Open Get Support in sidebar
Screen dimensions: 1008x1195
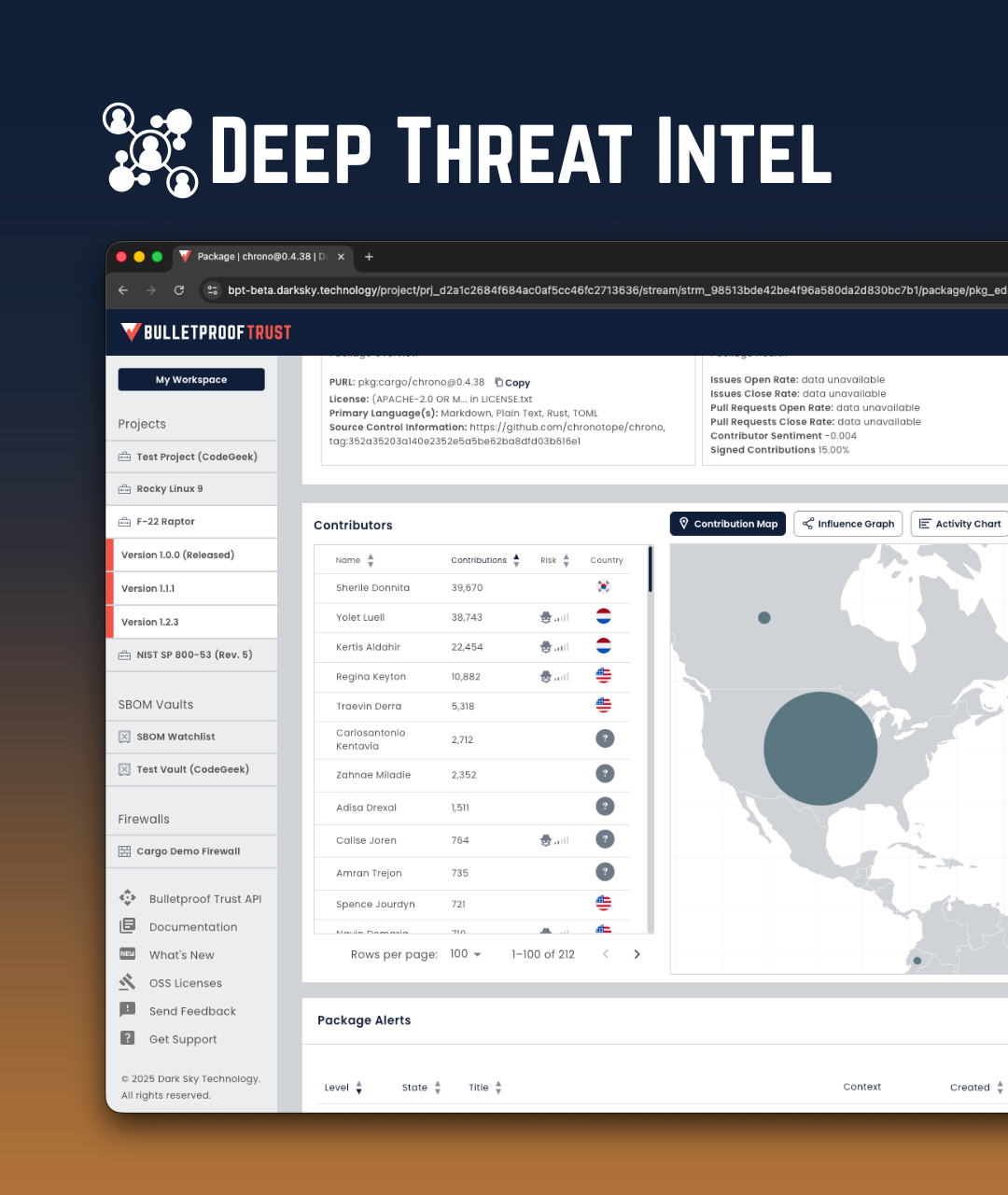[x=168, y=1038]
